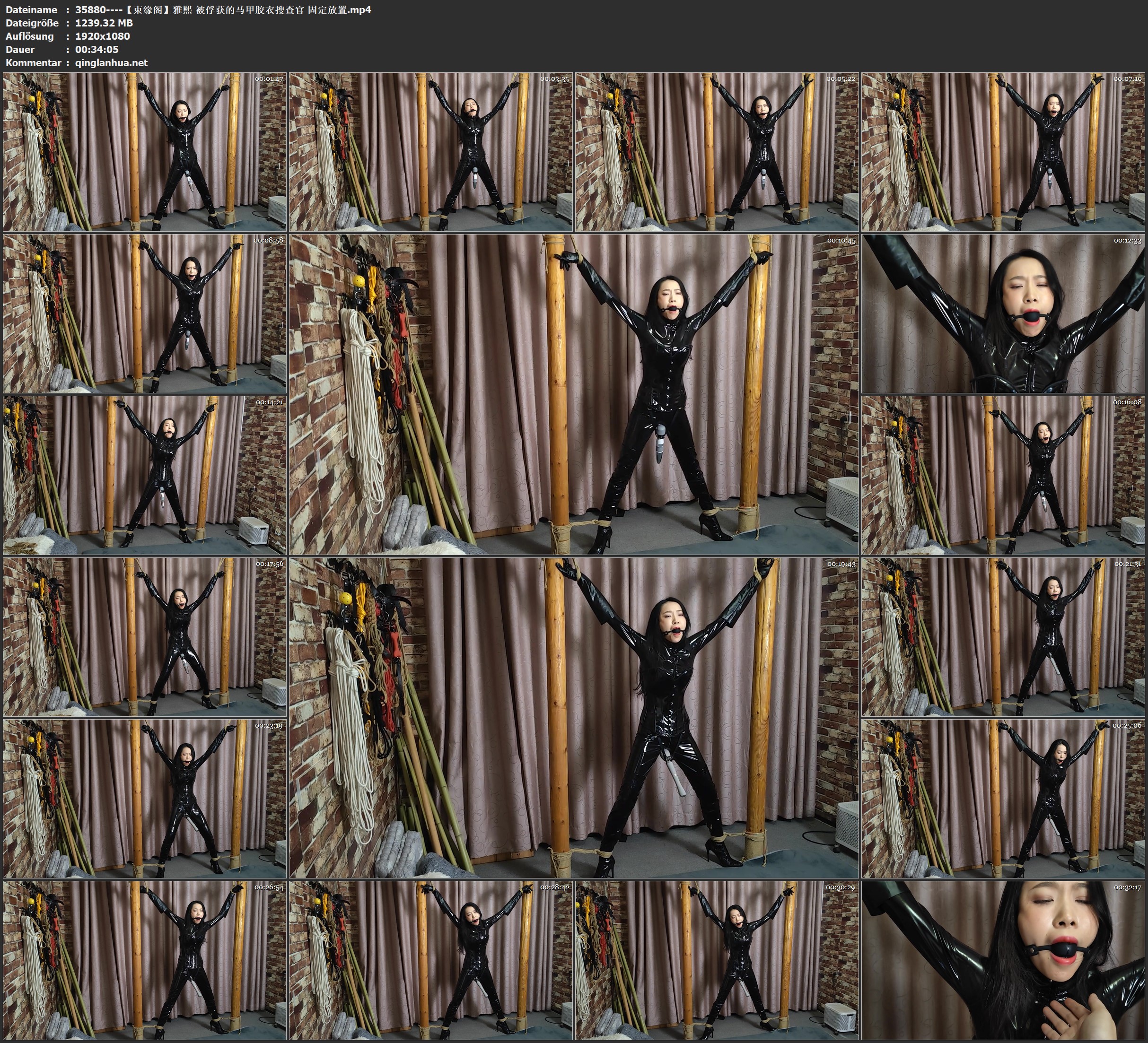This screenshot has height=1043, width=1148.
Task: Select the thumbnail at 00:08:58
Action: pyautogui.click(x=145, y=313)
